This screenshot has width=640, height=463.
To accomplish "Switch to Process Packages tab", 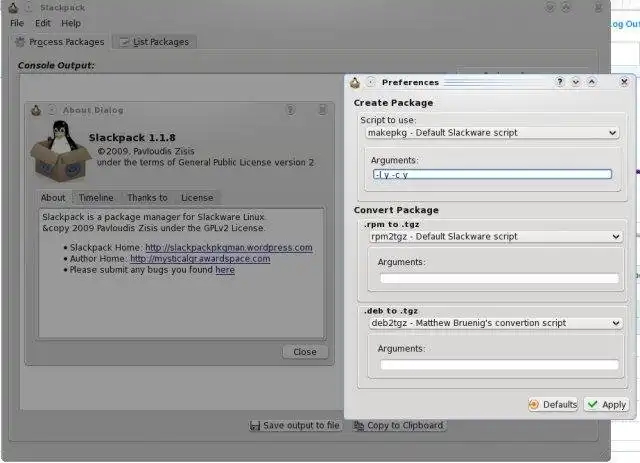I will point(60,42).
